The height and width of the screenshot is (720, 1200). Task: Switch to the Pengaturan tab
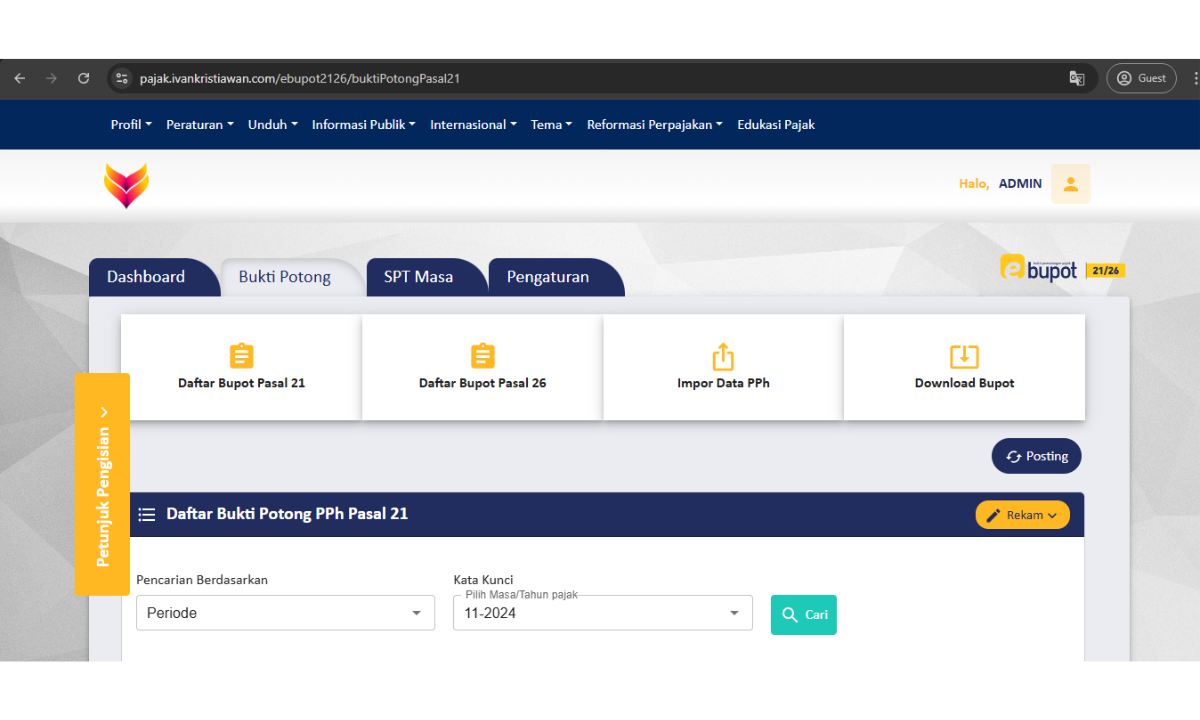[x=548, y=277]
